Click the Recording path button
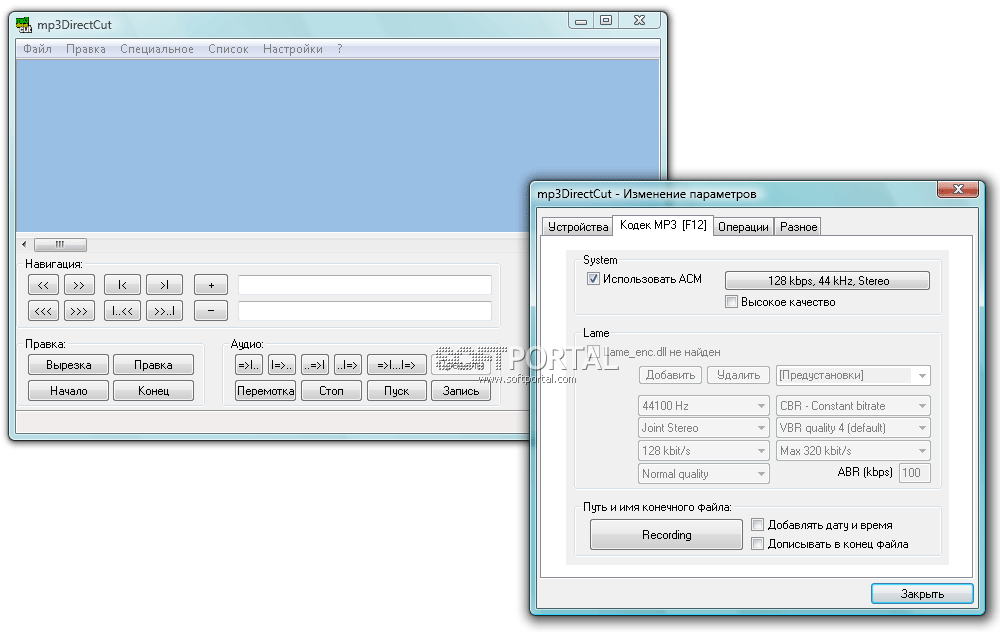1000x632 pixels. point(666,534)
